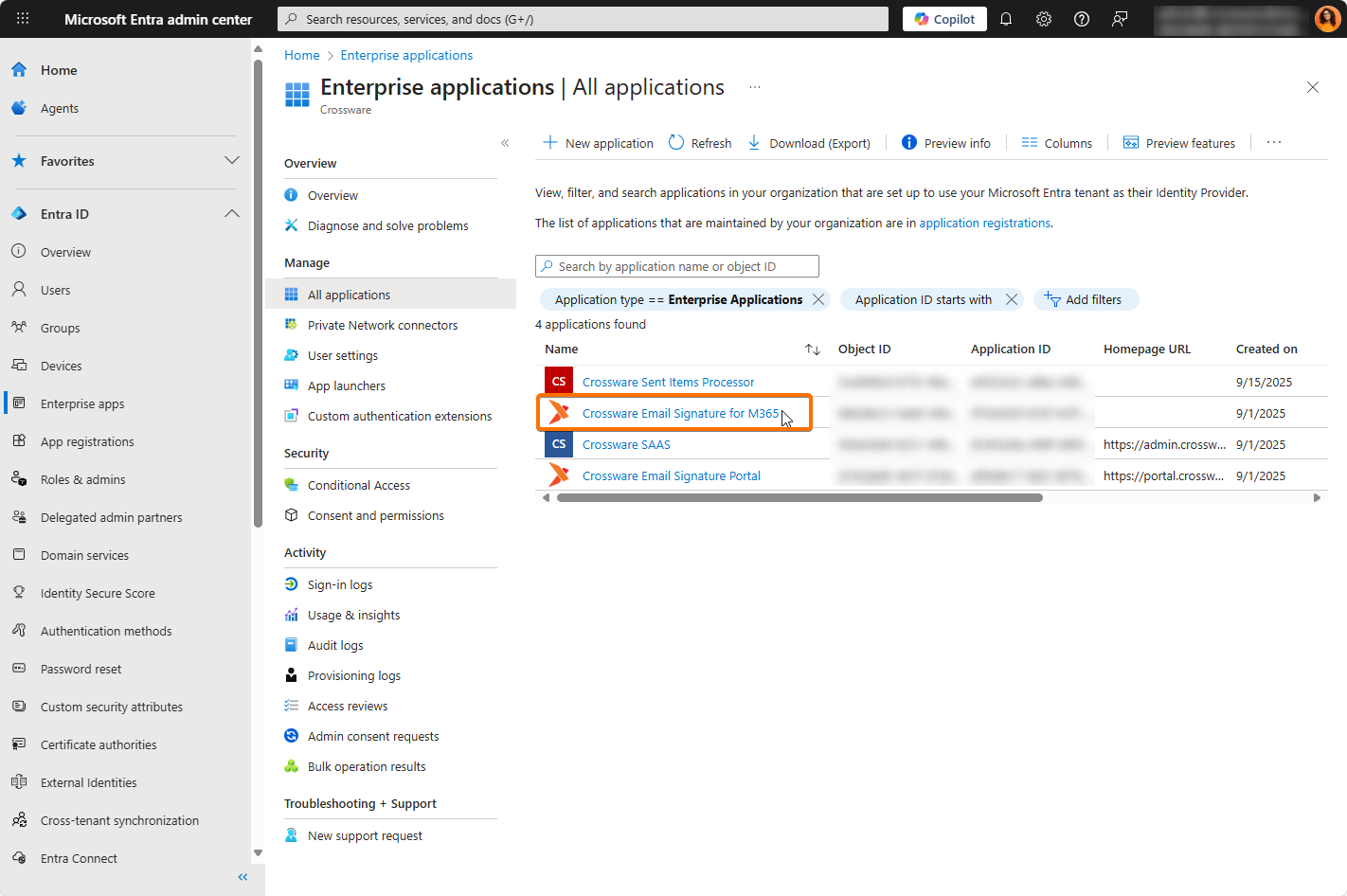Sort applications by Name column arrows
The height and width of the screenshot is (896, 1347).
pyautogui.click(x=812, y=349)
